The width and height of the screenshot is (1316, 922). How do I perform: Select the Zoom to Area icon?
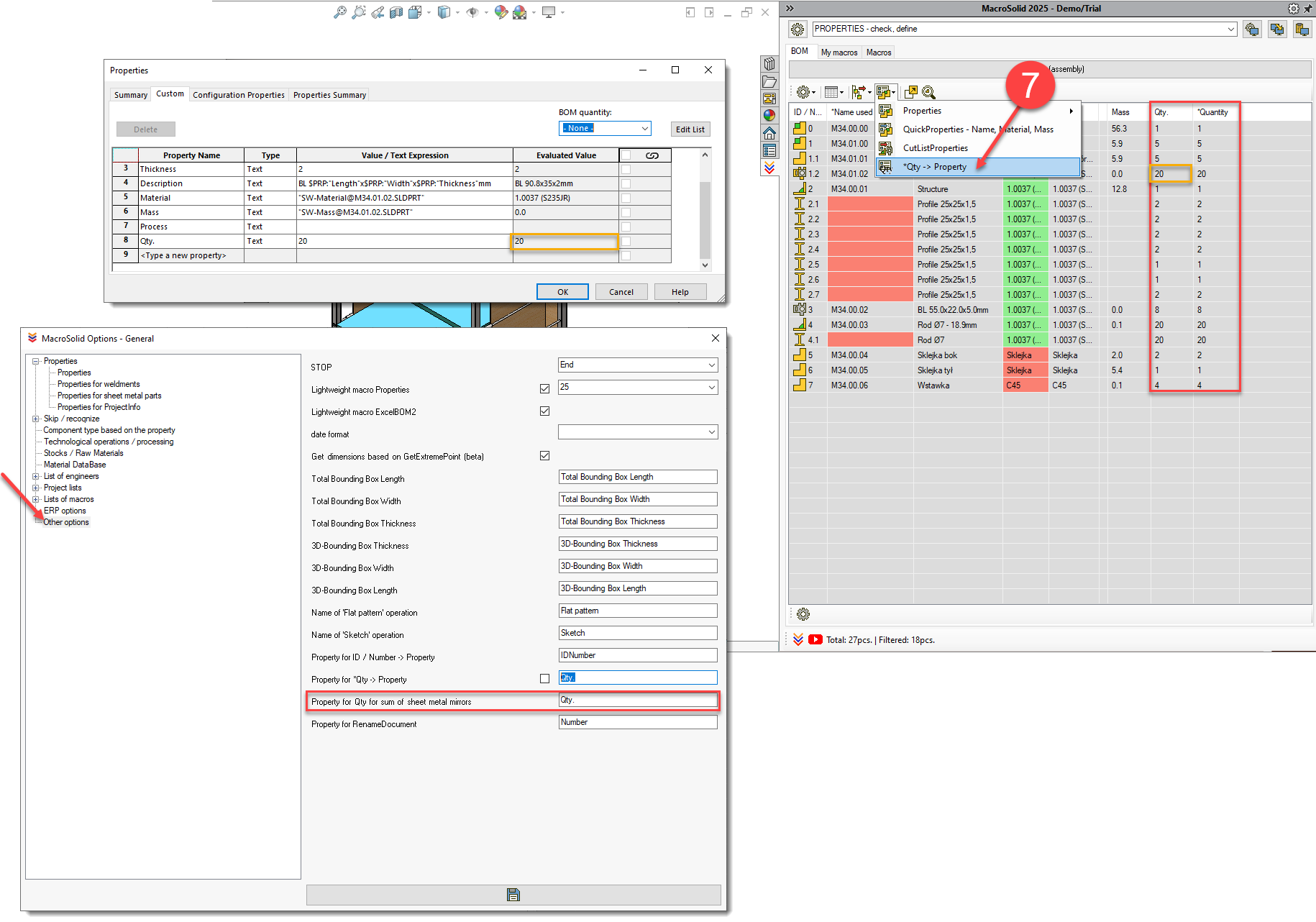click(359, 12)
